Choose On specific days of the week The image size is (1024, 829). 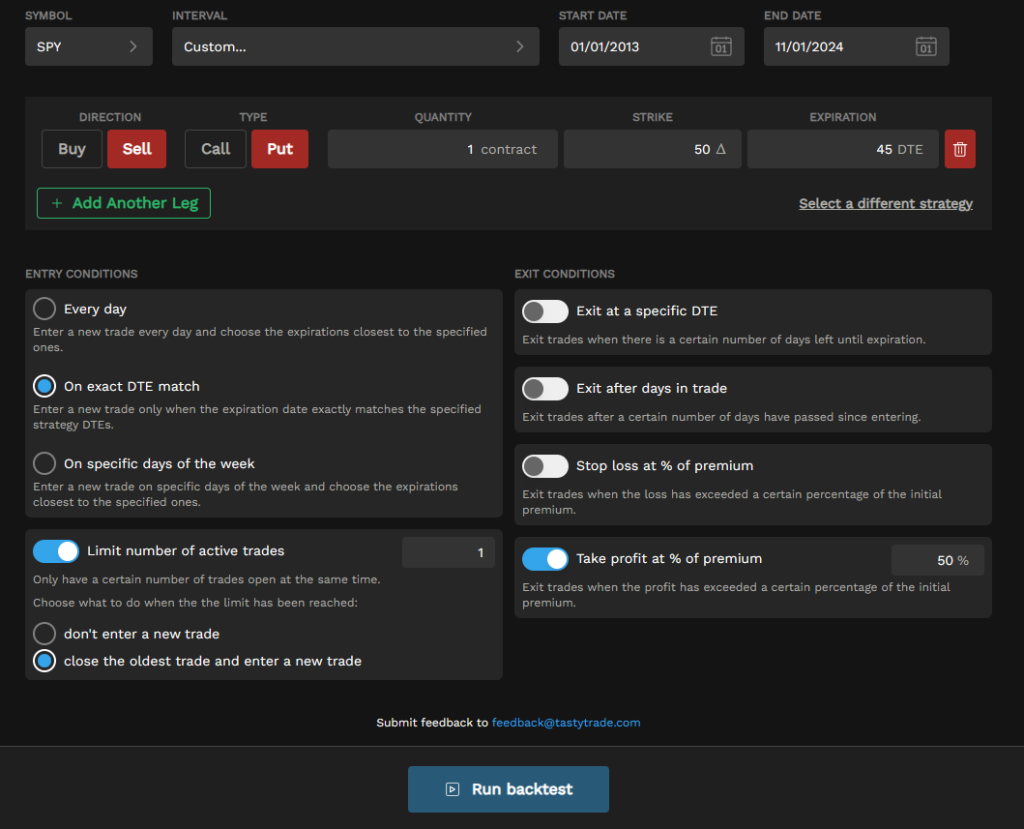pyautogui.click(x=44, y=463)
